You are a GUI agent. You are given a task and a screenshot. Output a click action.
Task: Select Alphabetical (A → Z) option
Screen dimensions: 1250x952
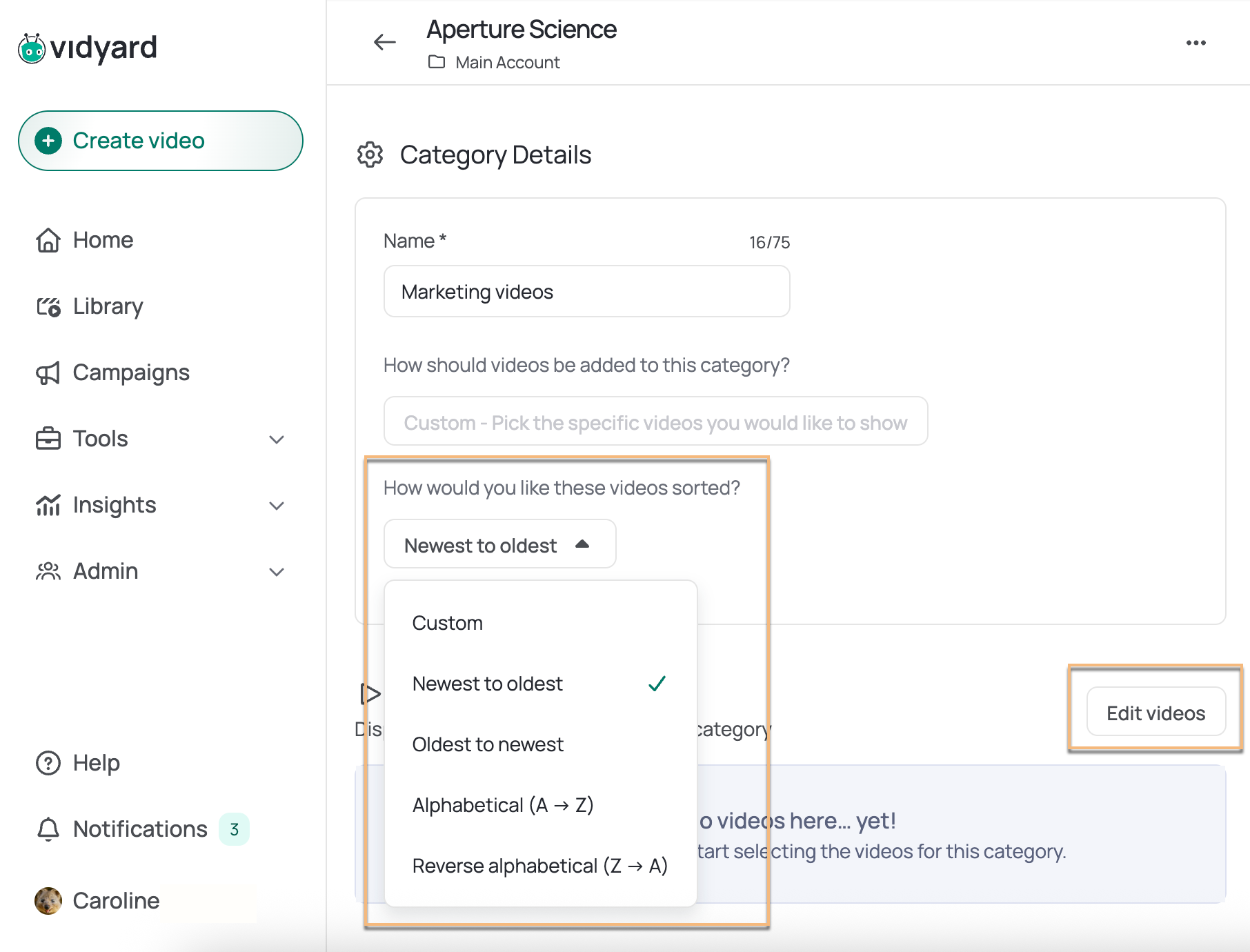541,805
